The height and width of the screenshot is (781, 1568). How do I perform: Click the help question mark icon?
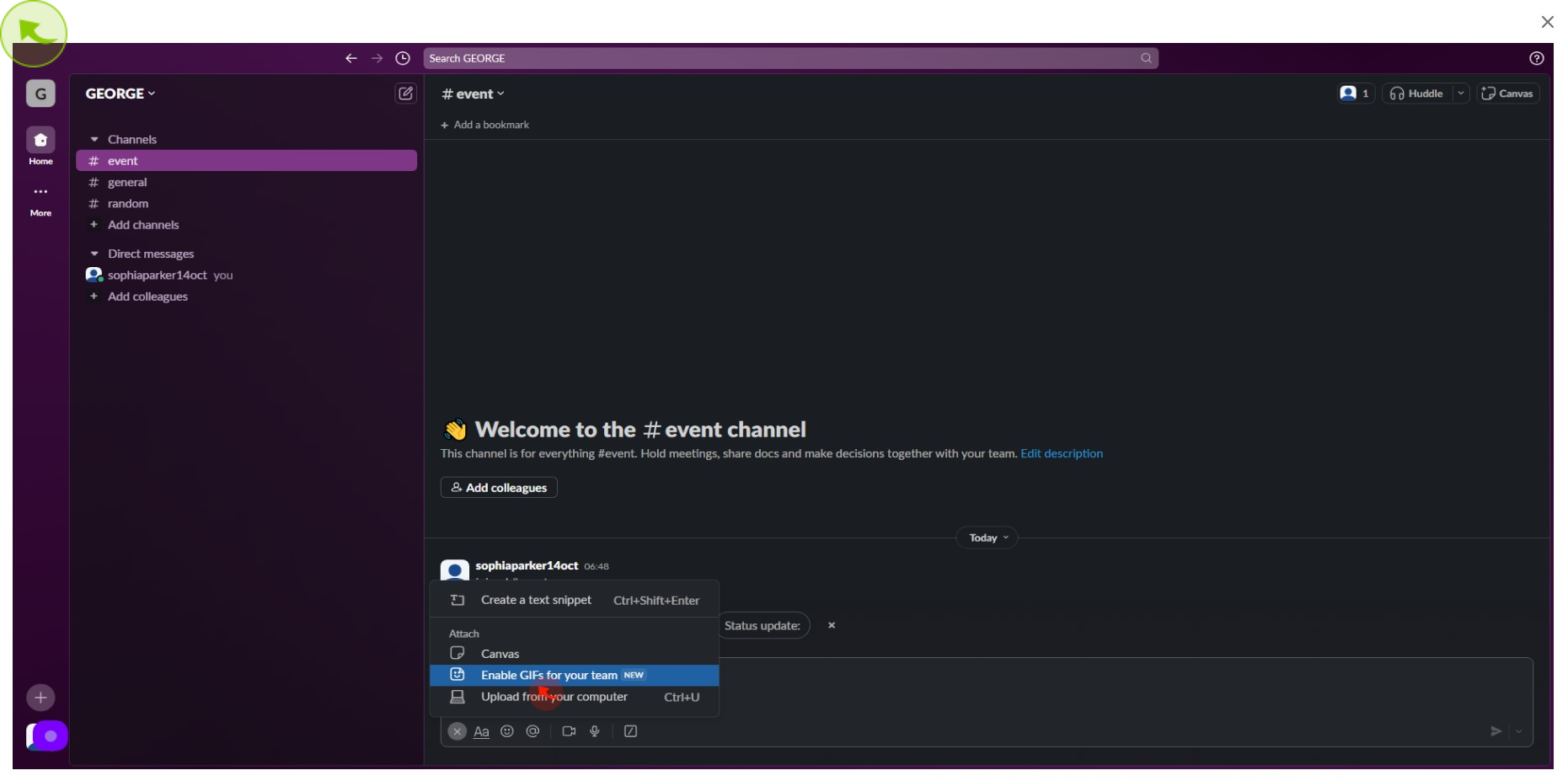tap(1537, 58)
